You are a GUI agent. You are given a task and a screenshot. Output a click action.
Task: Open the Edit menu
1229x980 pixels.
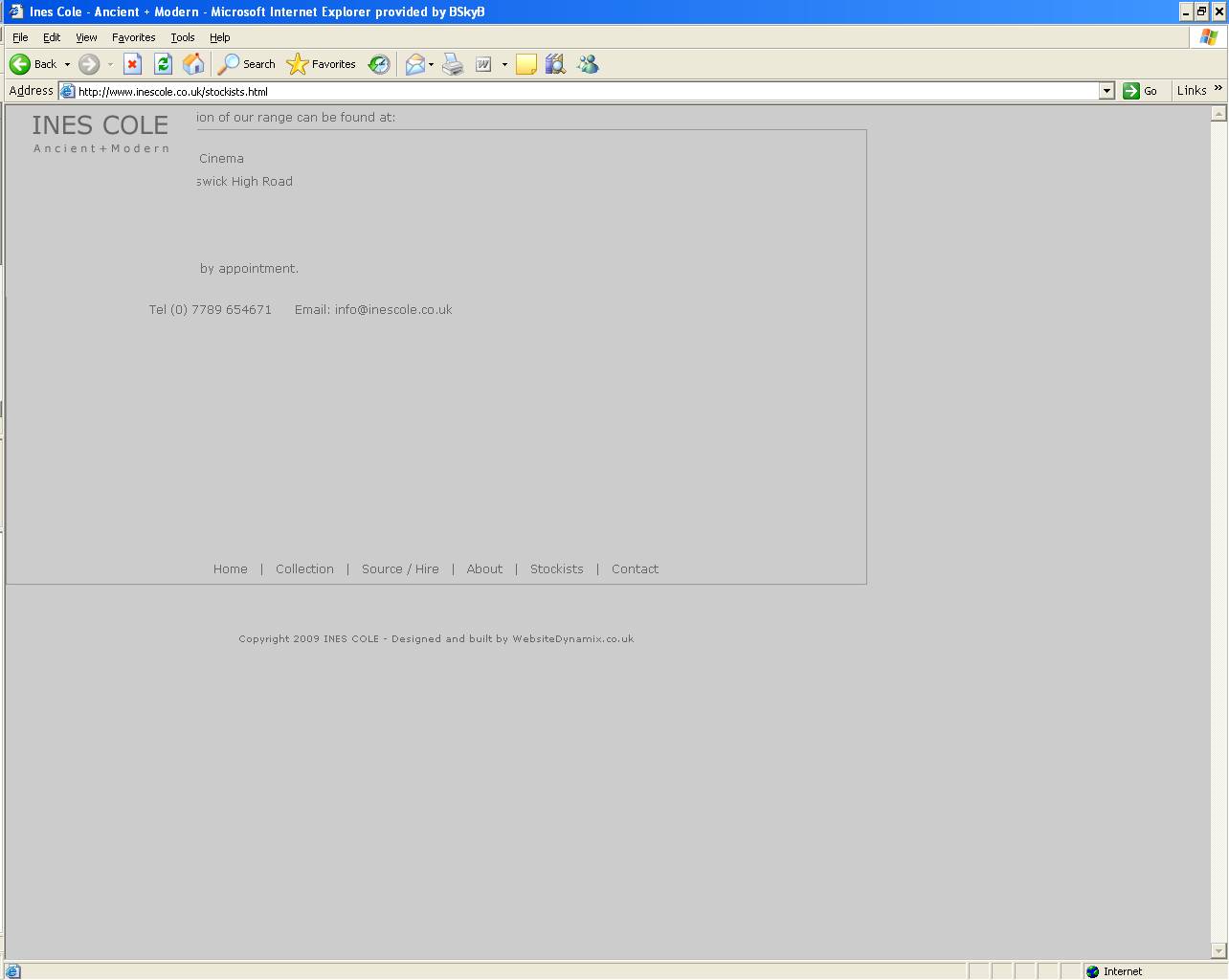click(x=52, y=37)
